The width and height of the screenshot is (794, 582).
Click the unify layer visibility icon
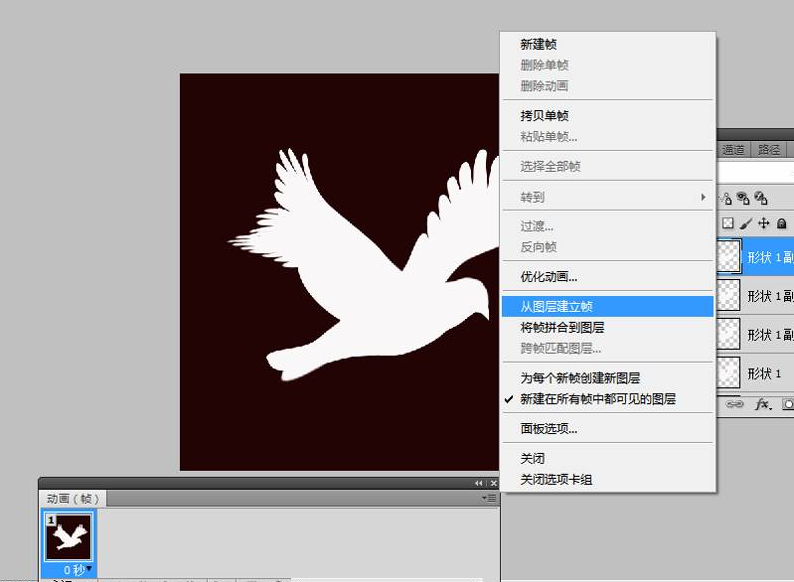[743, 198]
